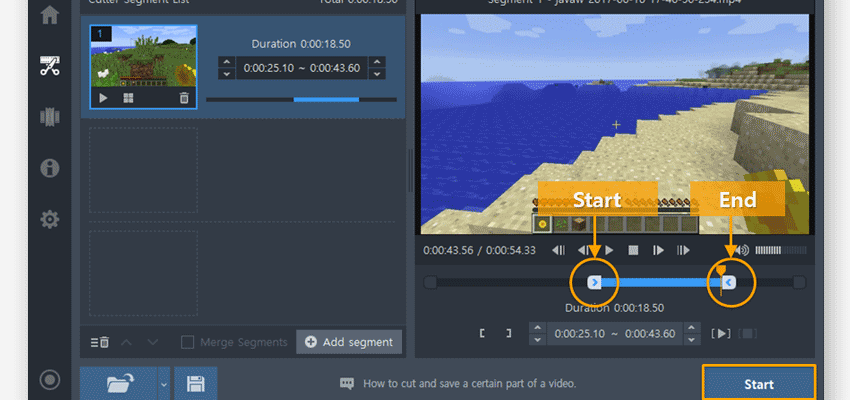Split segment 1 using the grid icon
This screenshot has width=850, height=400.
coord(128,98)
